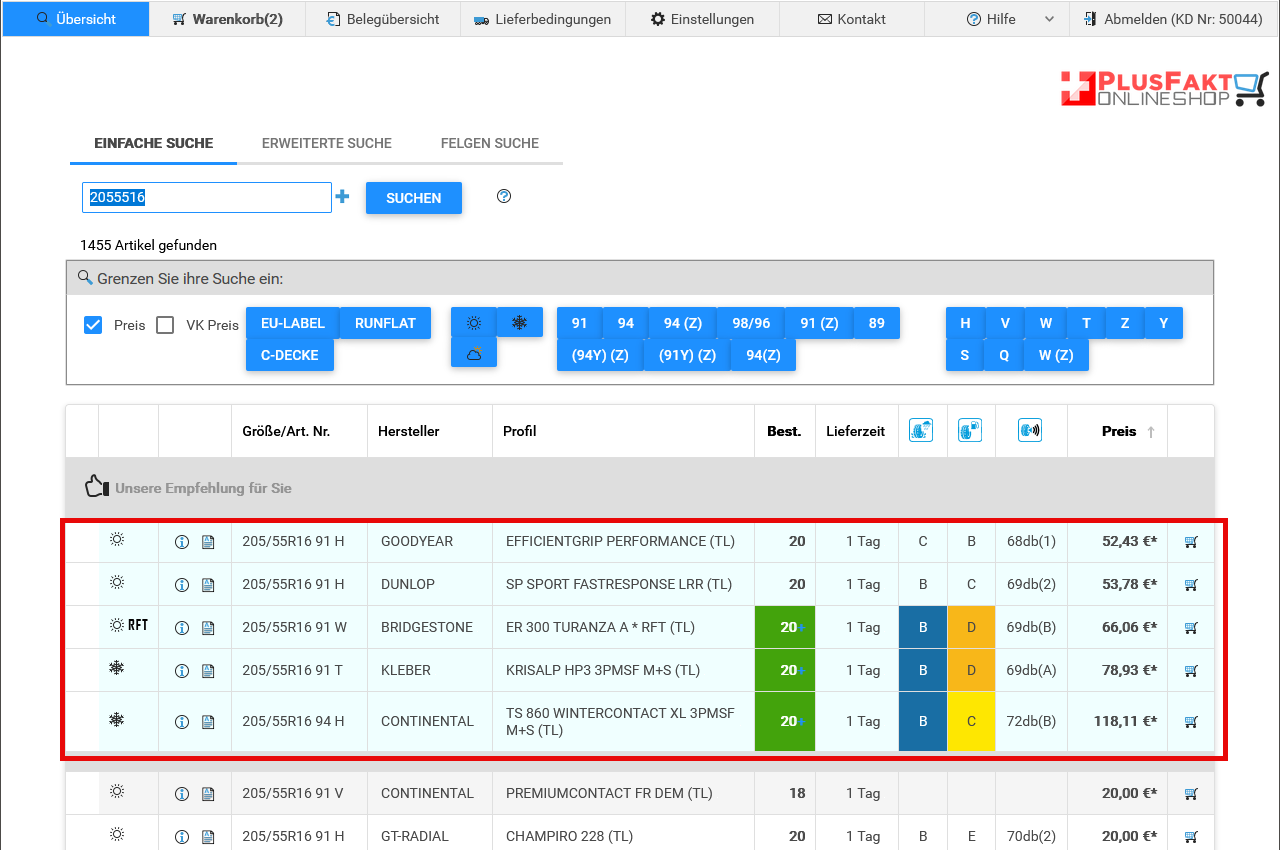The width and height of the screenshot is (1280, 850).
Task: Go to the Übersicht menu
Action: pos(76,19)
